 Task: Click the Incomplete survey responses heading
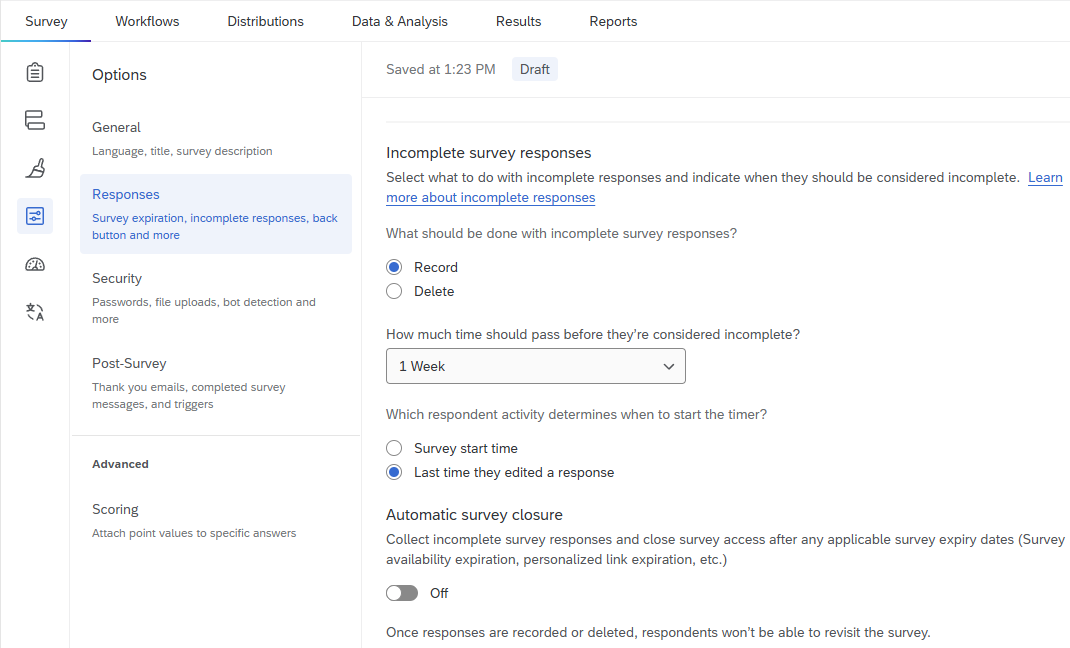pos(489,153)
